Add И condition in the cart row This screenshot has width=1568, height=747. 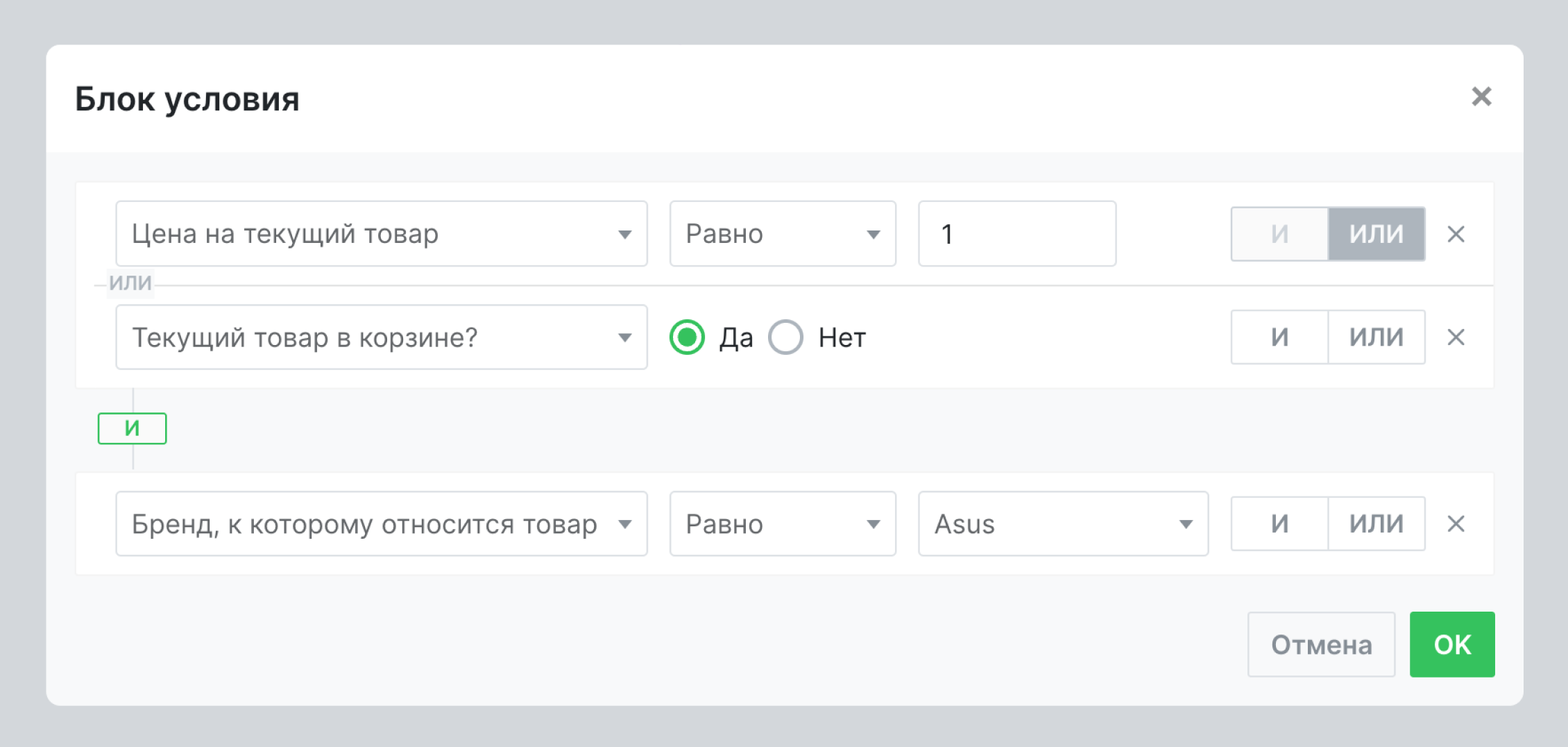click(1279, 337)
